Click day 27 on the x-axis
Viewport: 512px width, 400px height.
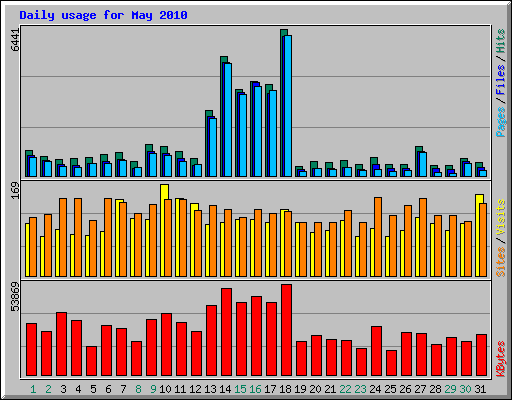click(x=420, y=389)
